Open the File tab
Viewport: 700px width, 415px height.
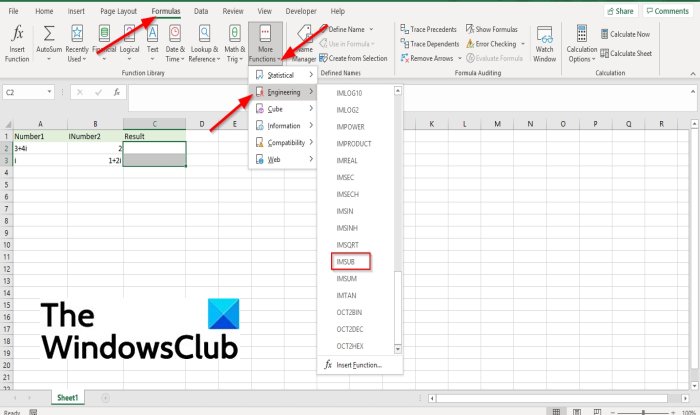click(13, 11)
